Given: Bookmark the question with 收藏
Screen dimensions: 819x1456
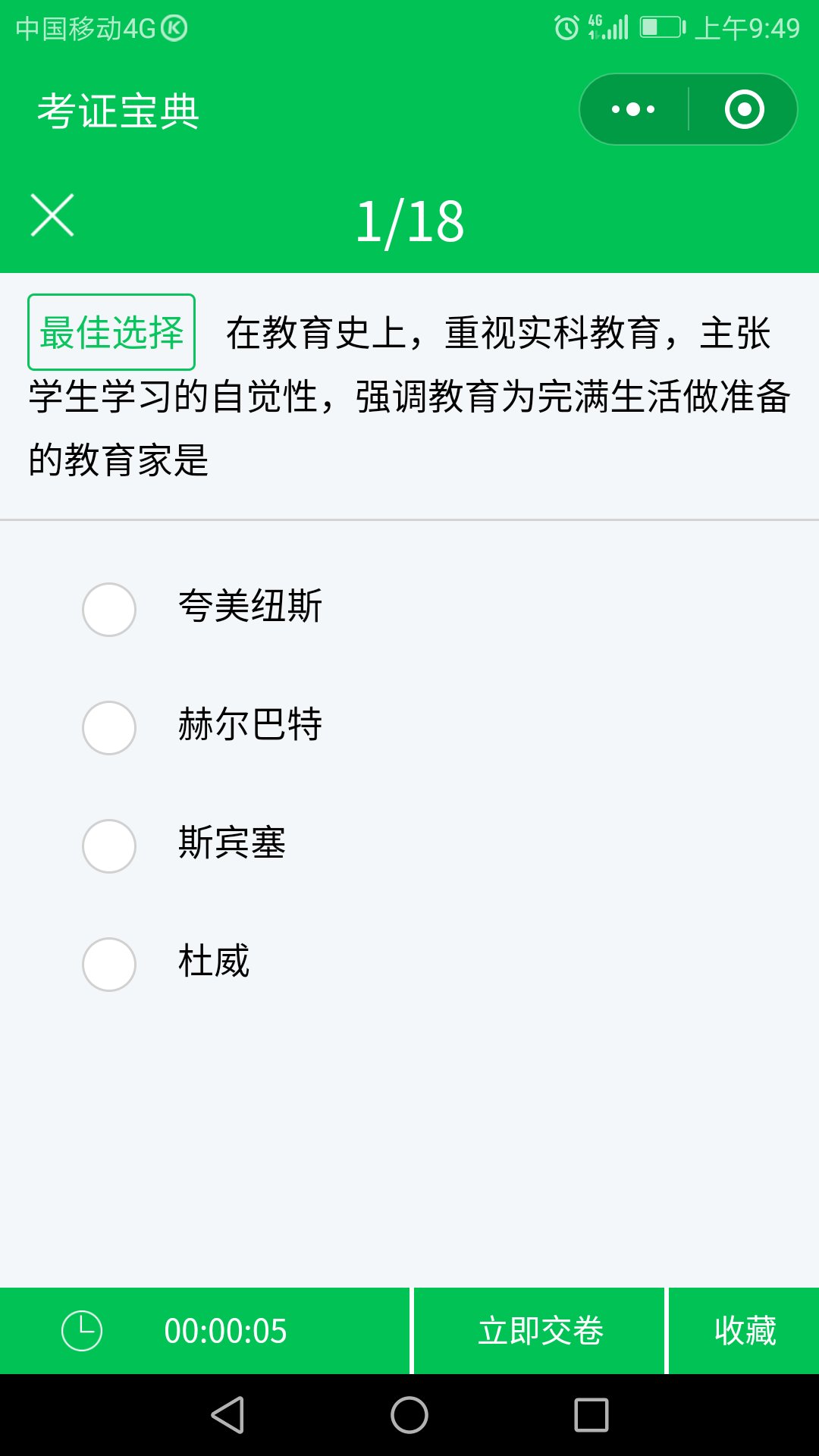Looking at the screenshot, I should [x=745, y=1331].
